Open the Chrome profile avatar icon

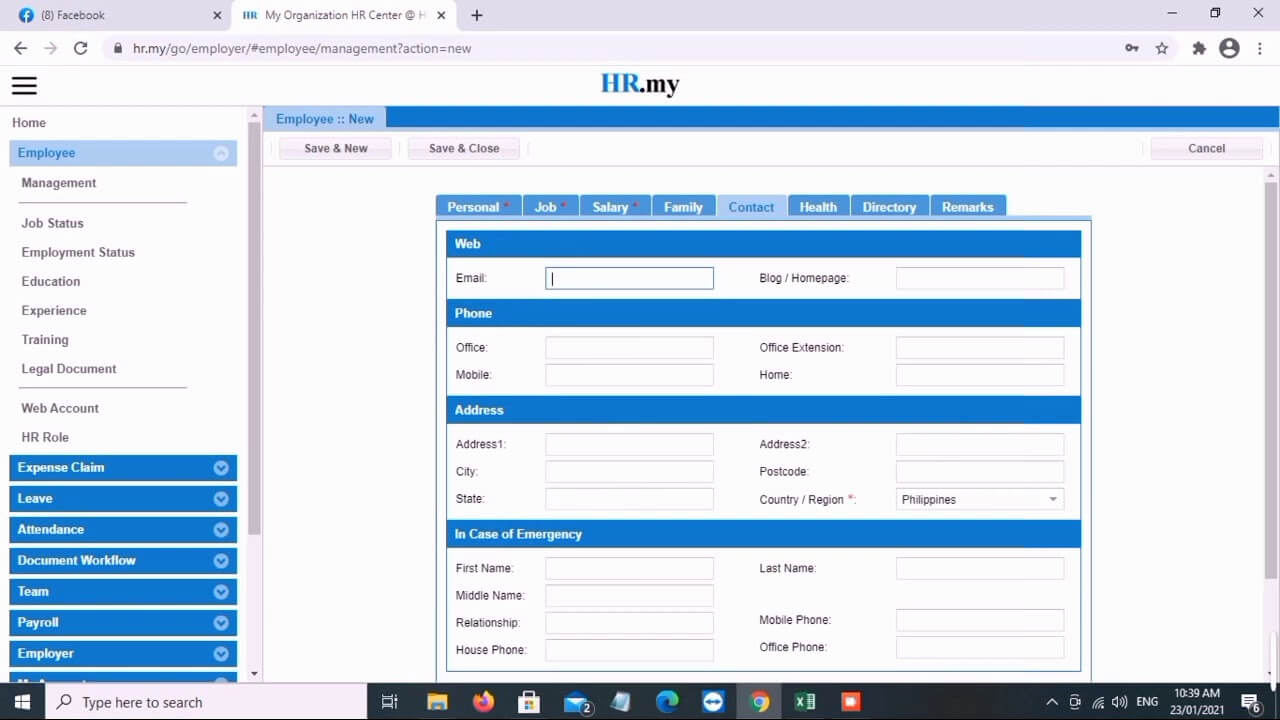[x=1229, y=48]
